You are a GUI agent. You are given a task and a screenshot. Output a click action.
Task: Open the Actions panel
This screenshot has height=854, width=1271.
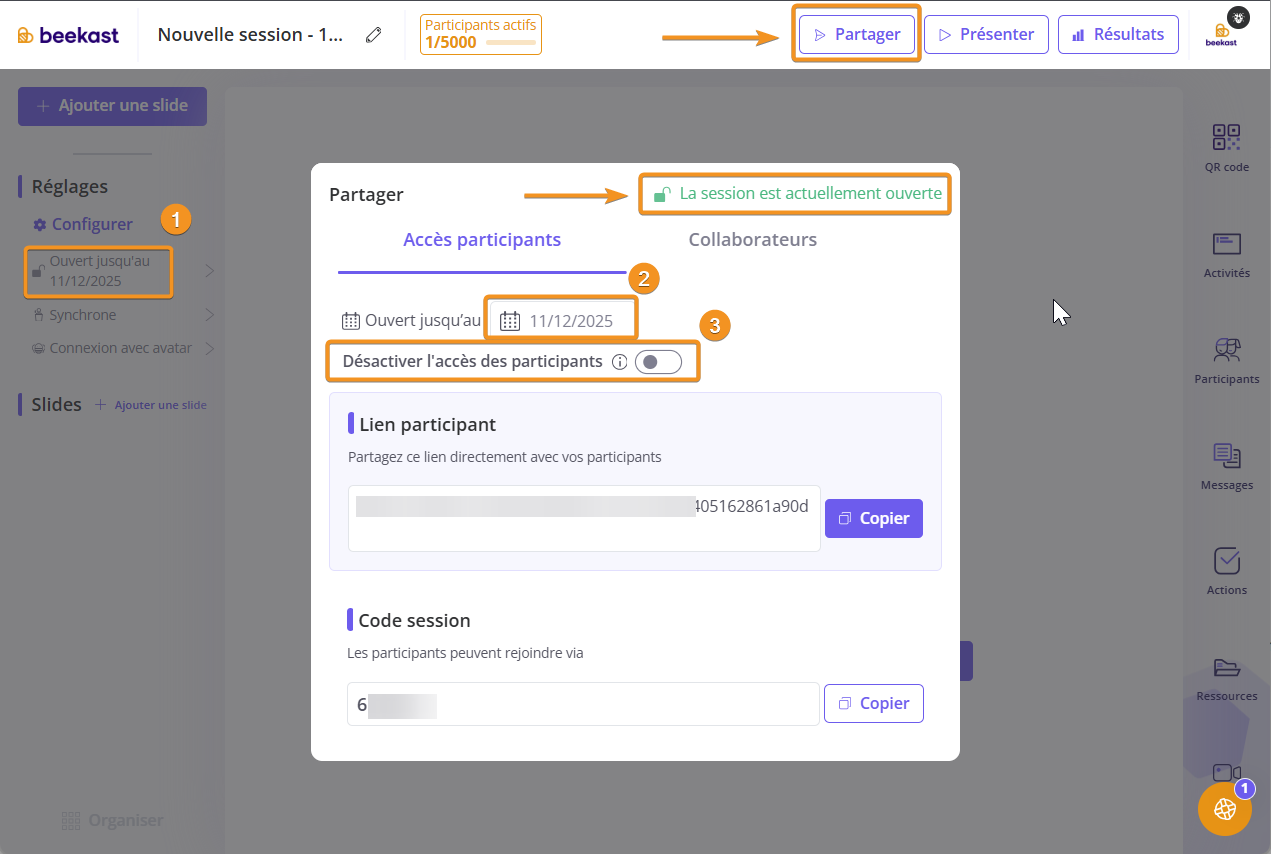coord(1226,571)
